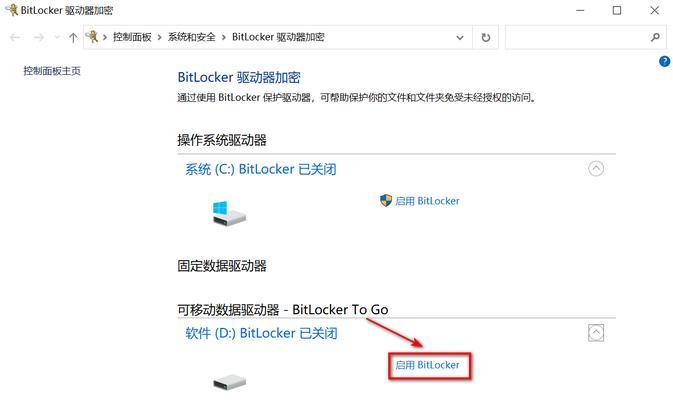Click the system C: drive icon

click(x=229, y=213)
